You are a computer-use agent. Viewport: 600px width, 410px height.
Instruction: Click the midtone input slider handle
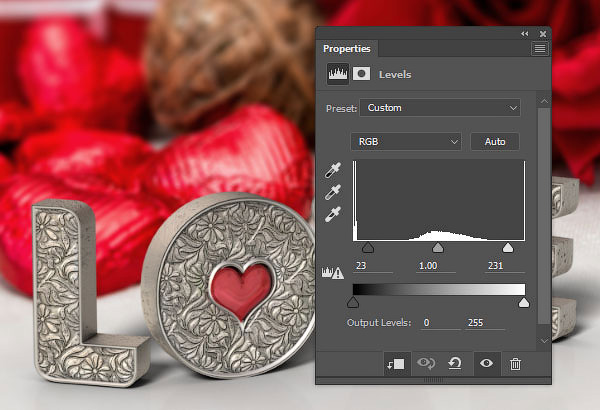[438, 247]
